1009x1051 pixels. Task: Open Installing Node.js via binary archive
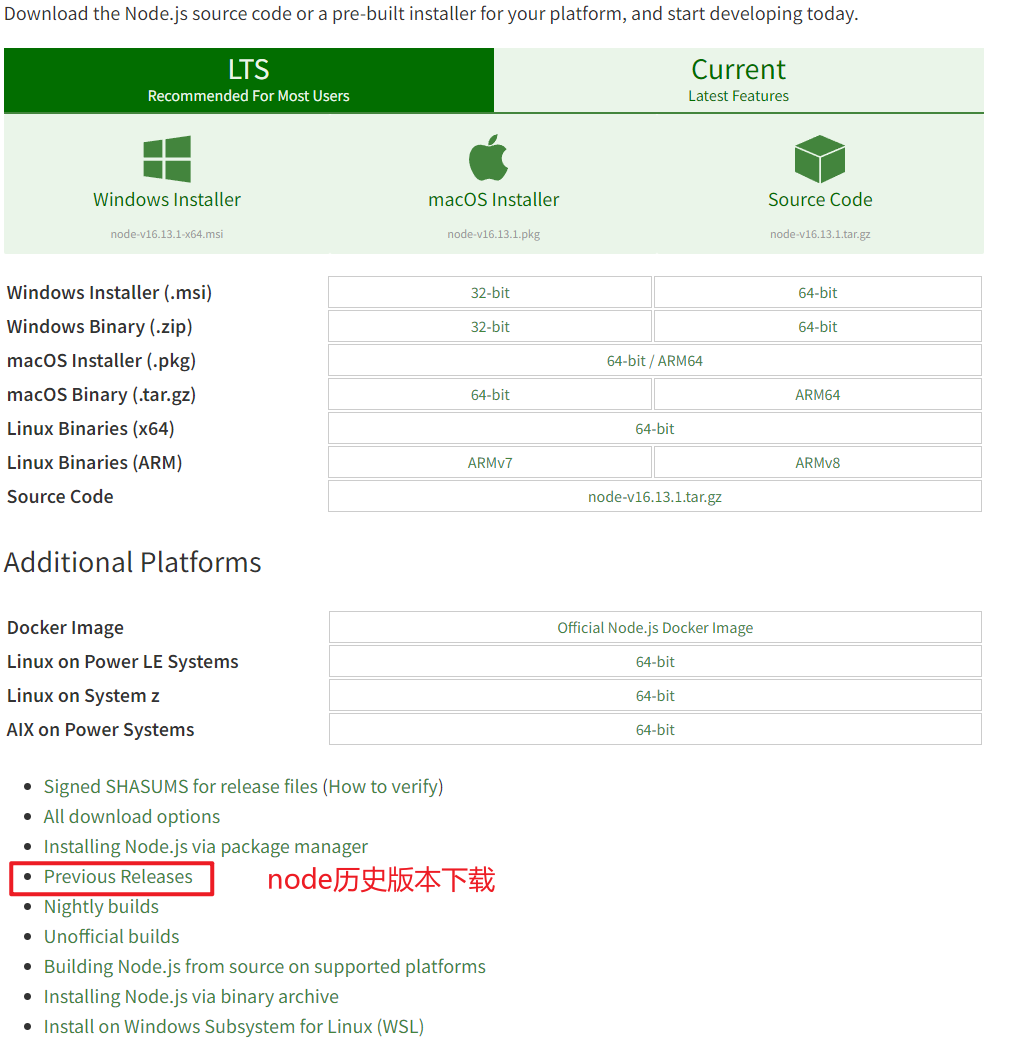coord(191,997)
